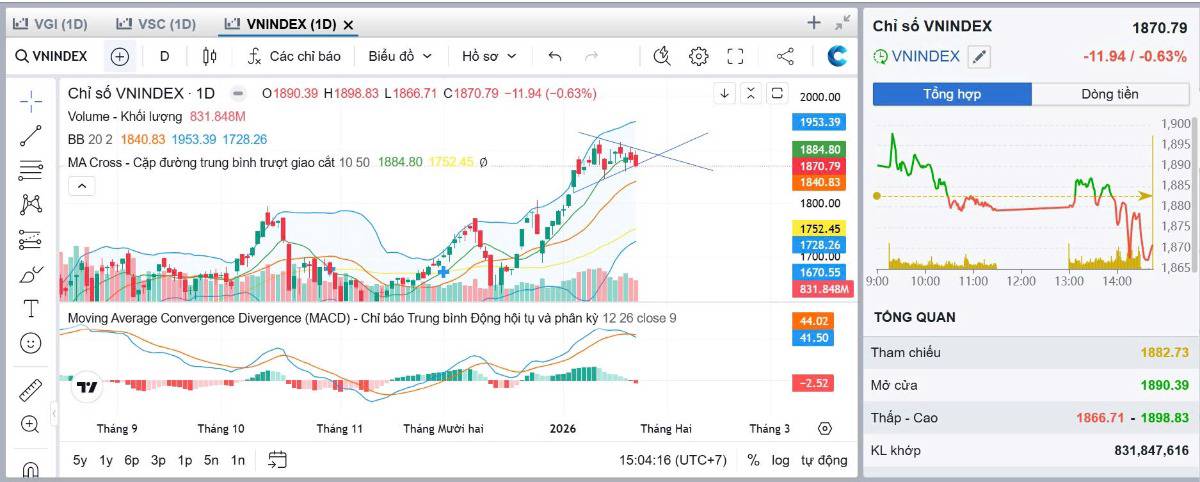Screen dimensions: 1200x482
Task: Redo the last chart action
Action: 591,56
